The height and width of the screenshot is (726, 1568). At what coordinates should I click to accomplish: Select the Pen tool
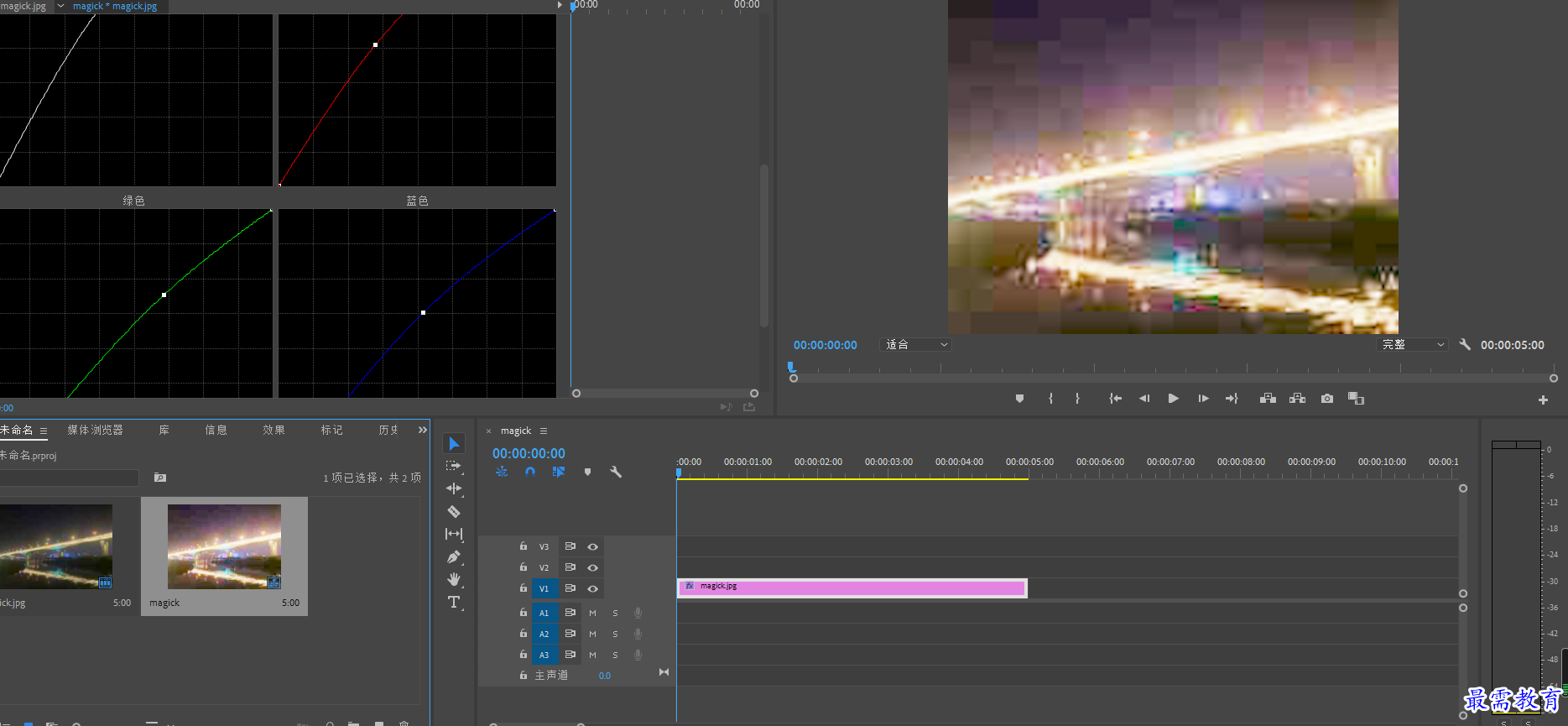454,556
